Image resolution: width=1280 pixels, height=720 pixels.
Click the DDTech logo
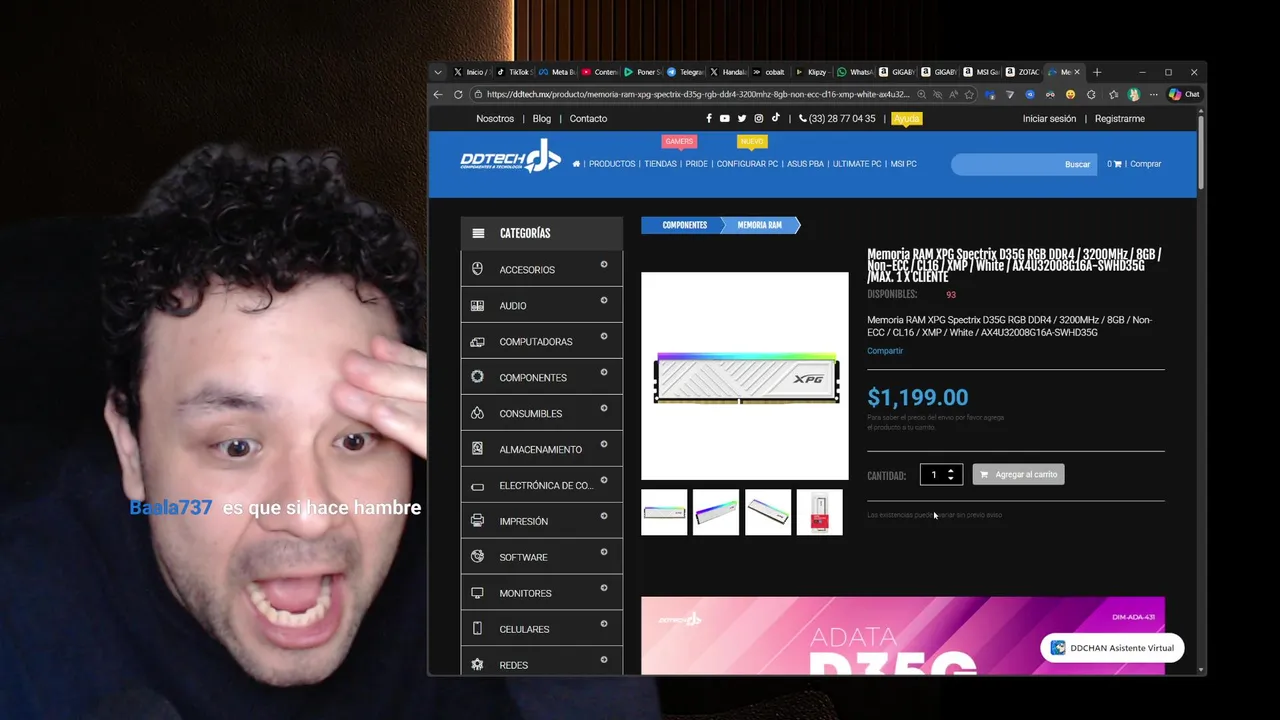click(x=510, y=158)
